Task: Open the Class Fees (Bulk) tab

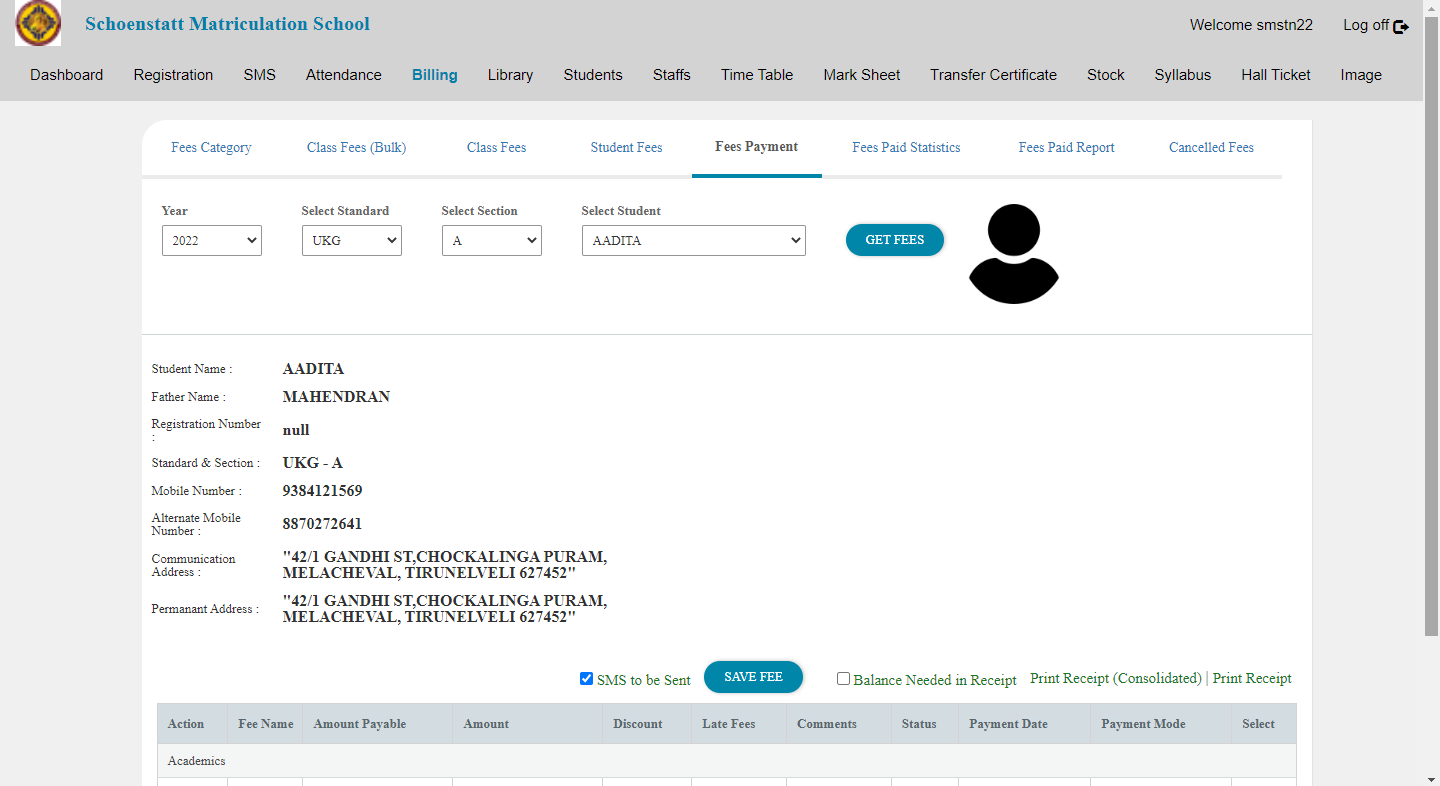Action: click(356, 147)
